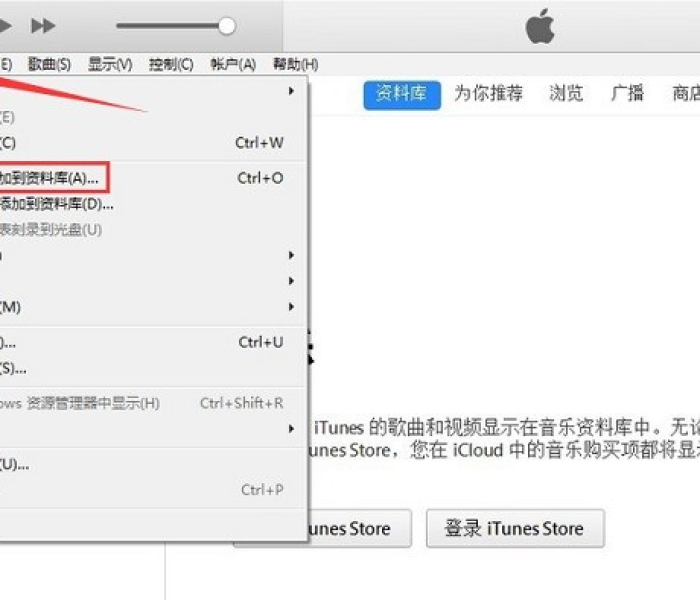Open the 帐户(A) menu

point(233,64)
